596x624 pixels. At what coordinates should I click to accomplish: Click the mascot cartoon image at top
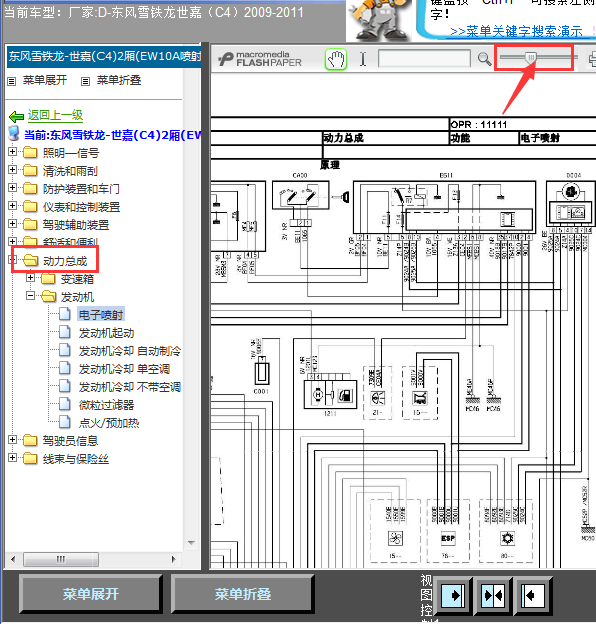379,20
